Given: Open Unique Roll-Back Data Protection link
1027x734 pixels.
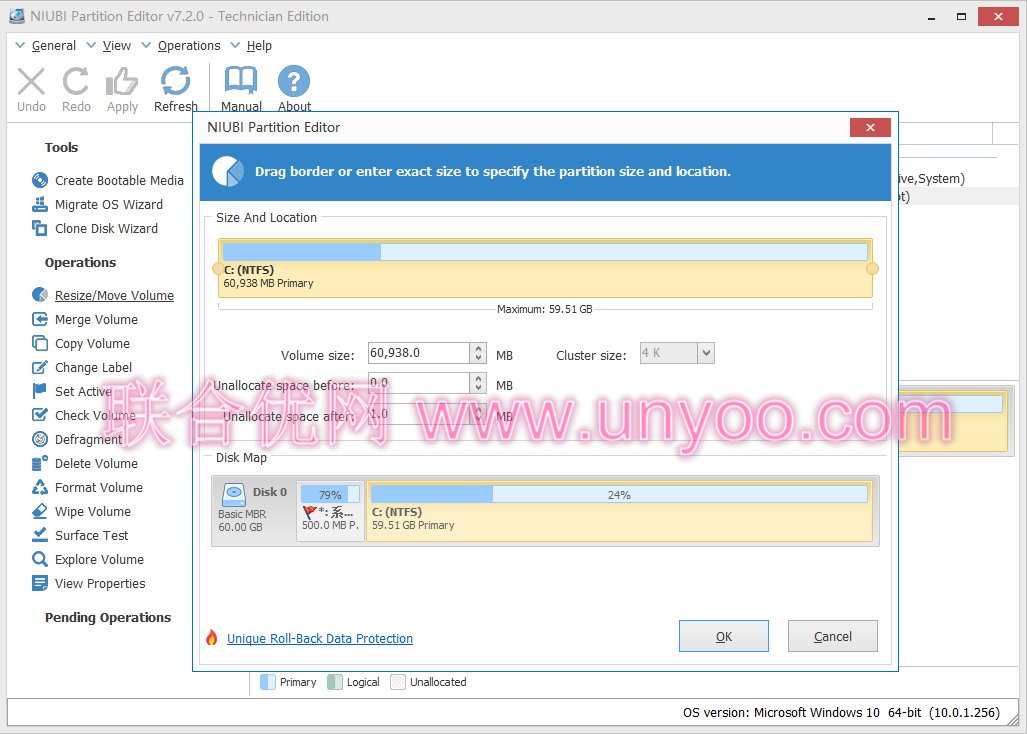Looking at the screenshot, I should click(320, 638).
